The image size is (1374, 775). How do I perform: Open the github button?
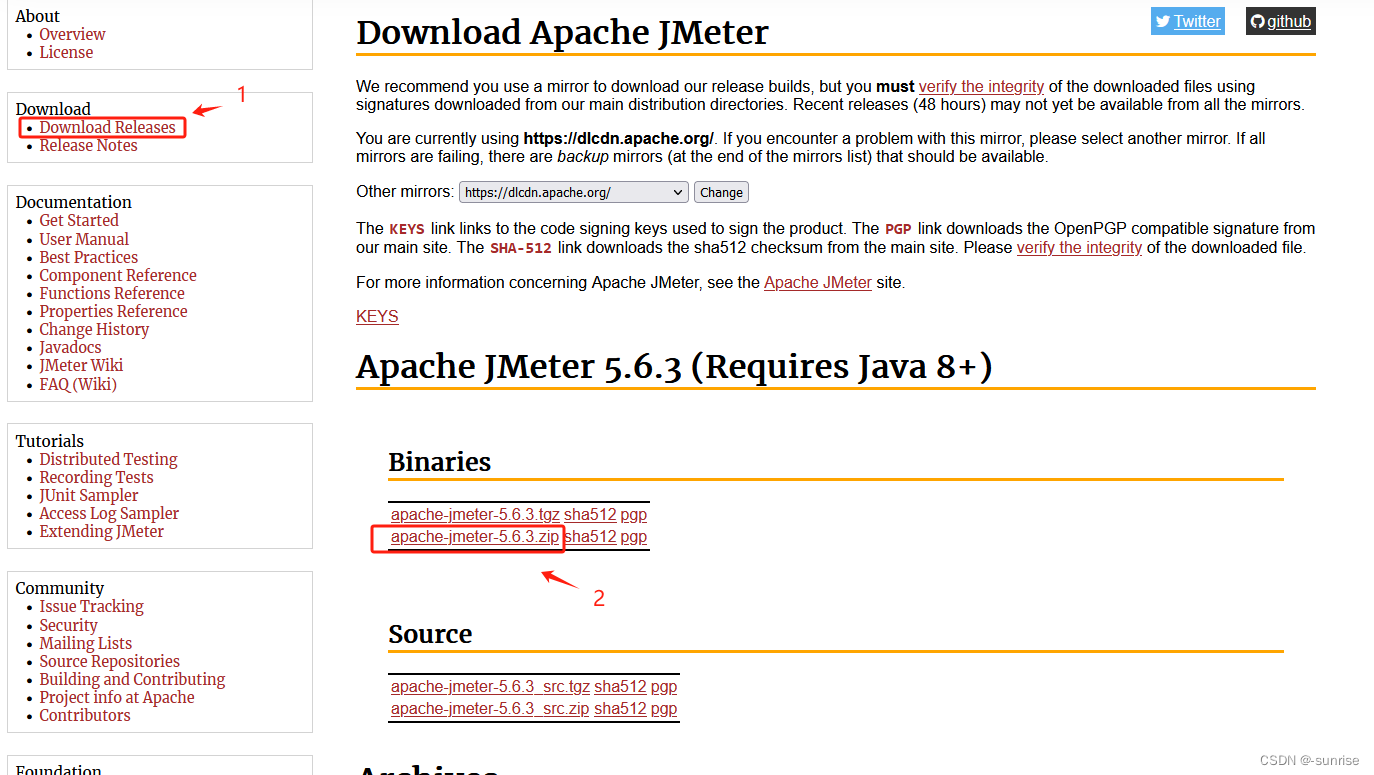[x=1280, y=21]
